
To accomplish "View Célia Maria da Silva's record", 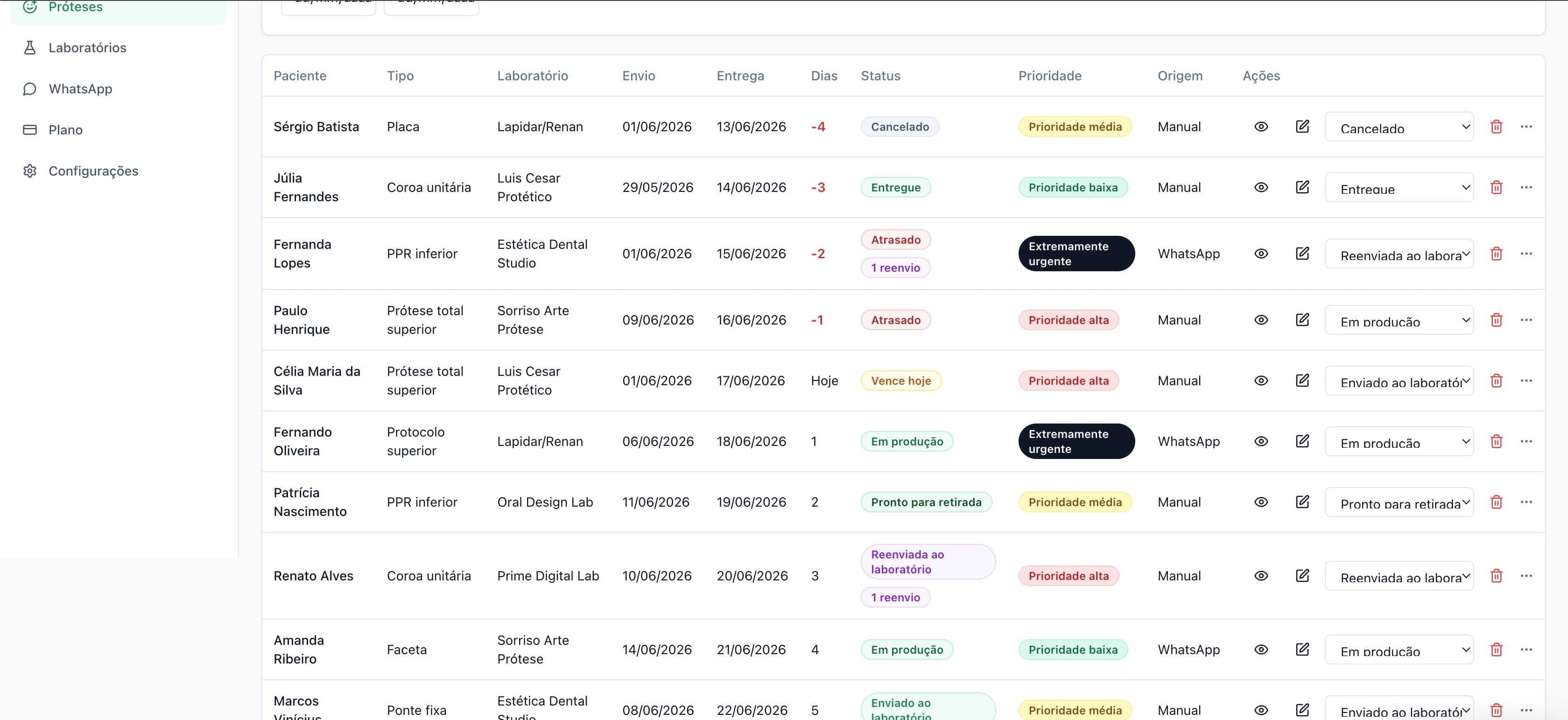I will [x=1261, y=381].
